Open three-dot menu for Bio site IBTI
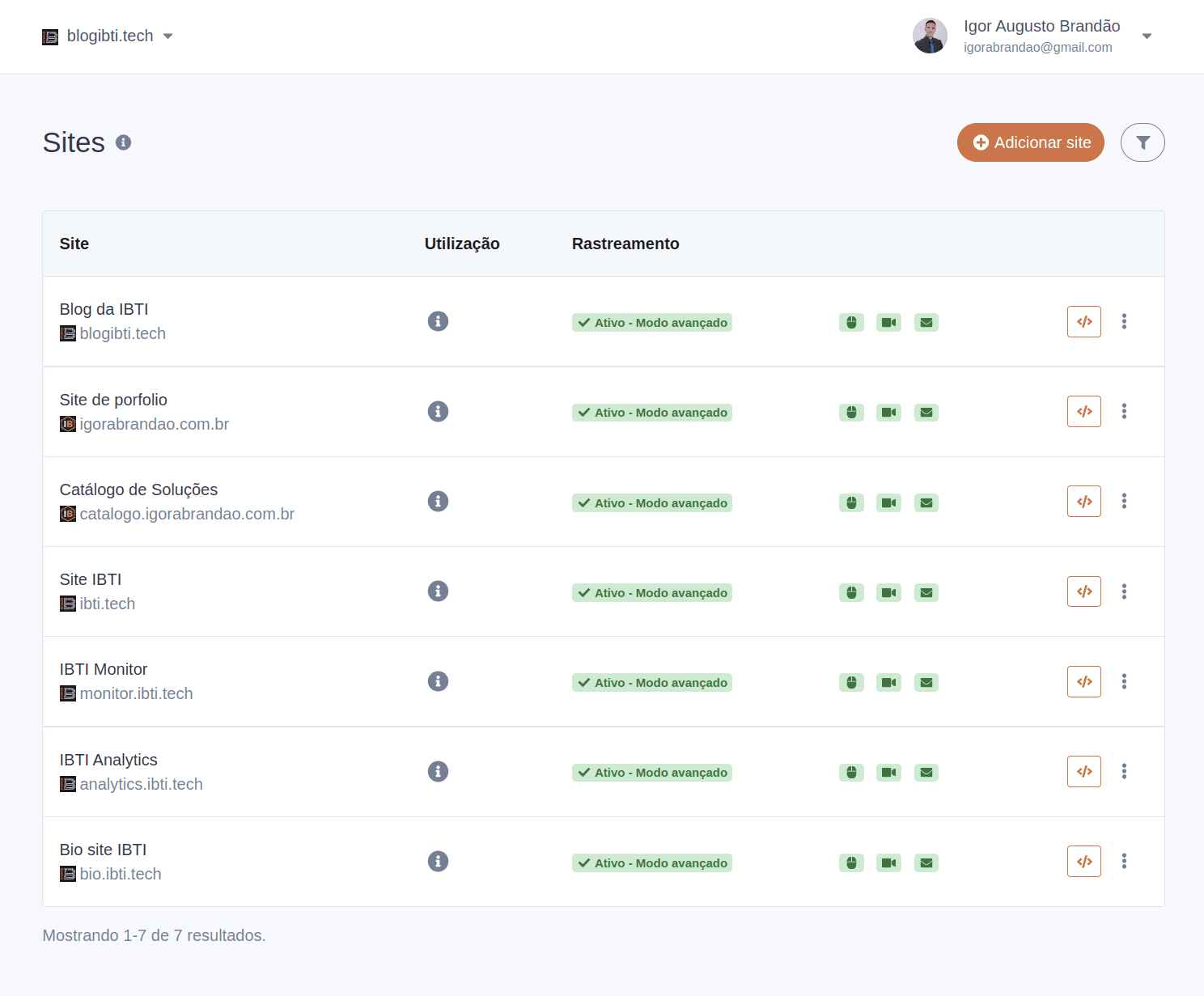Image resolution: width=1204 pixels, height=996 pixels. pyautogui.click(x=1124, y=861)
